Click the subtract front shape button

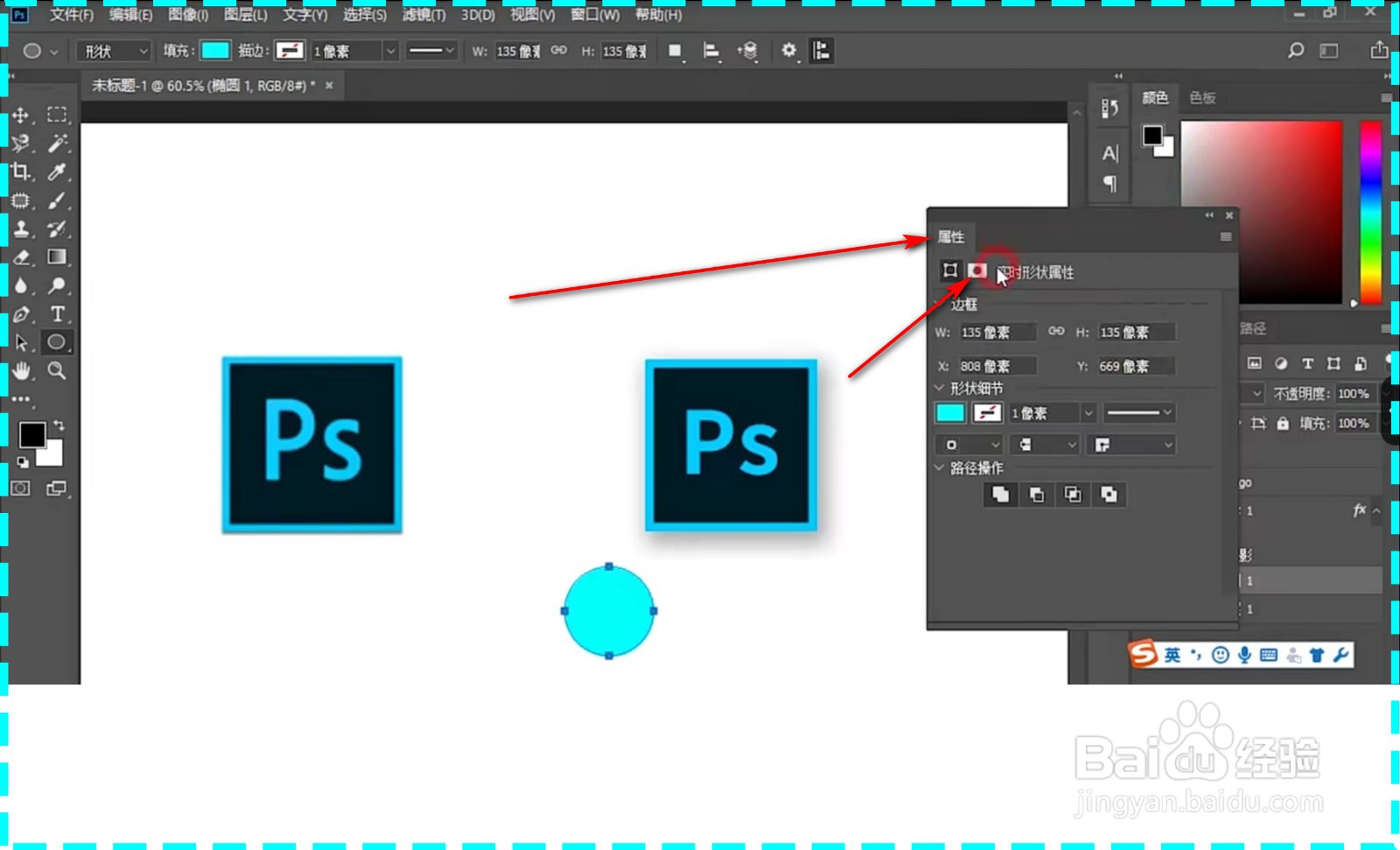[x=1037, y=495]
